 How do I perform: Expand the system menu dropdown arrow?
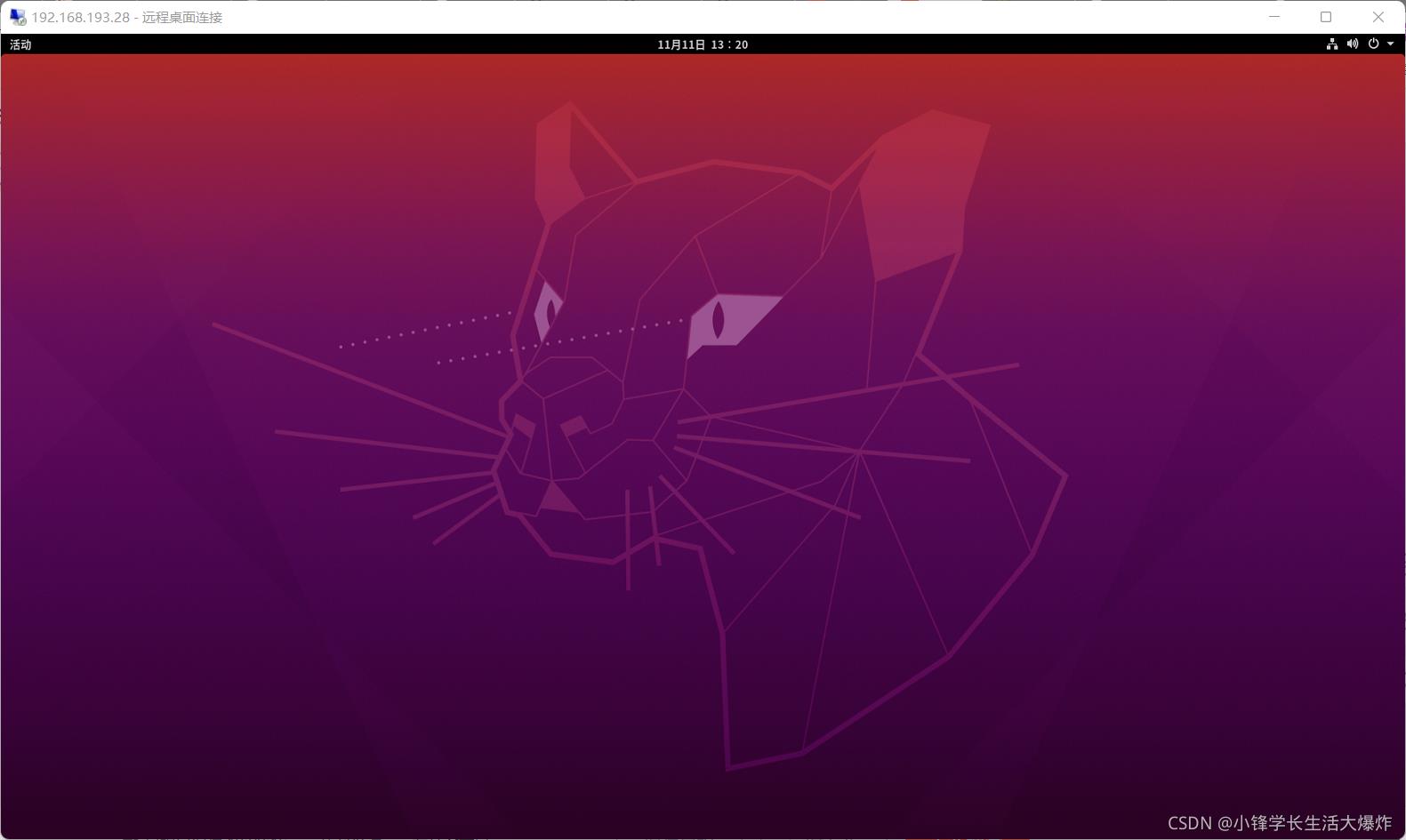(x=1390, y=44)
